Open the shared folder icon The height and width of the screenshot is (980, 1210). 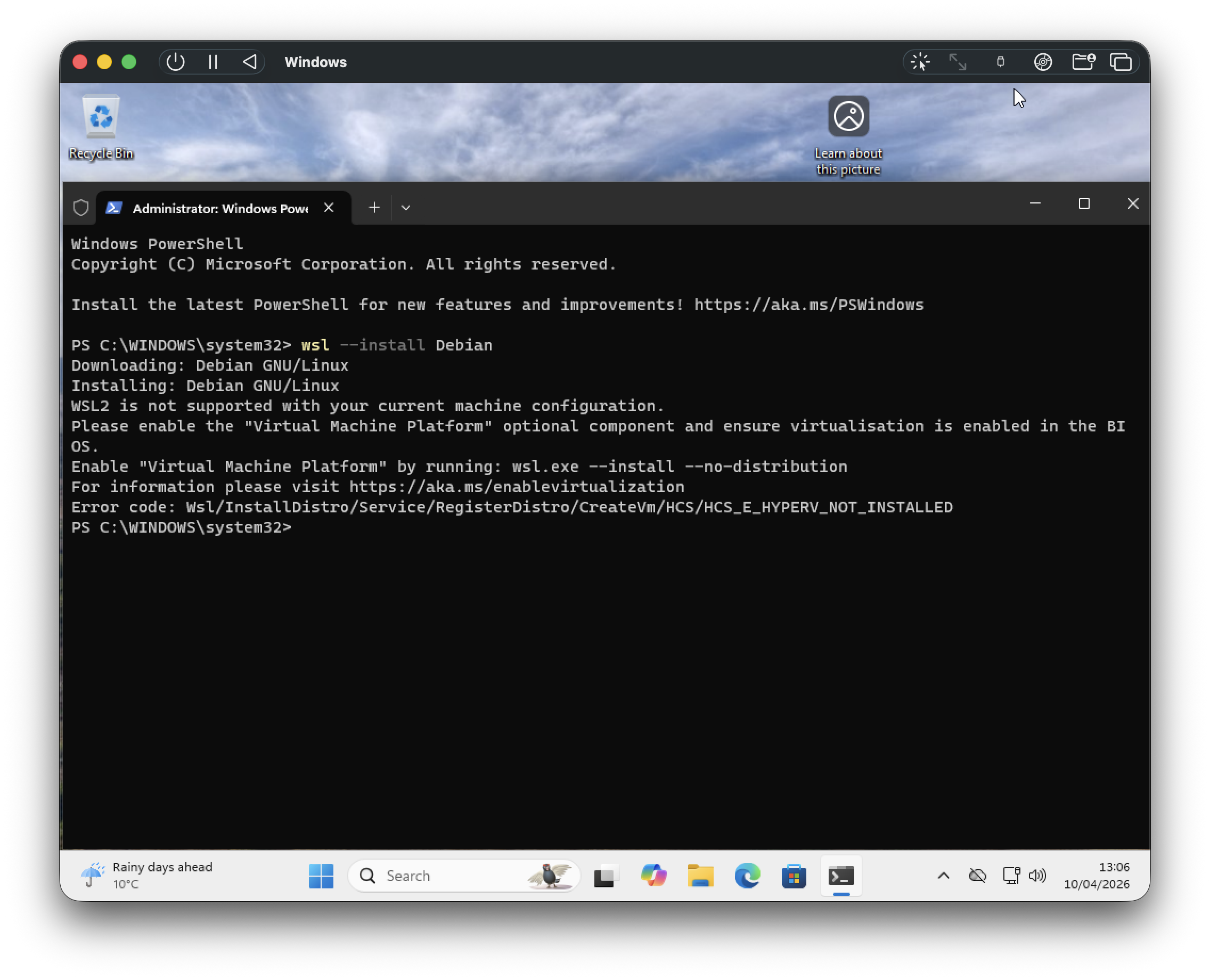coord(1083,62)
